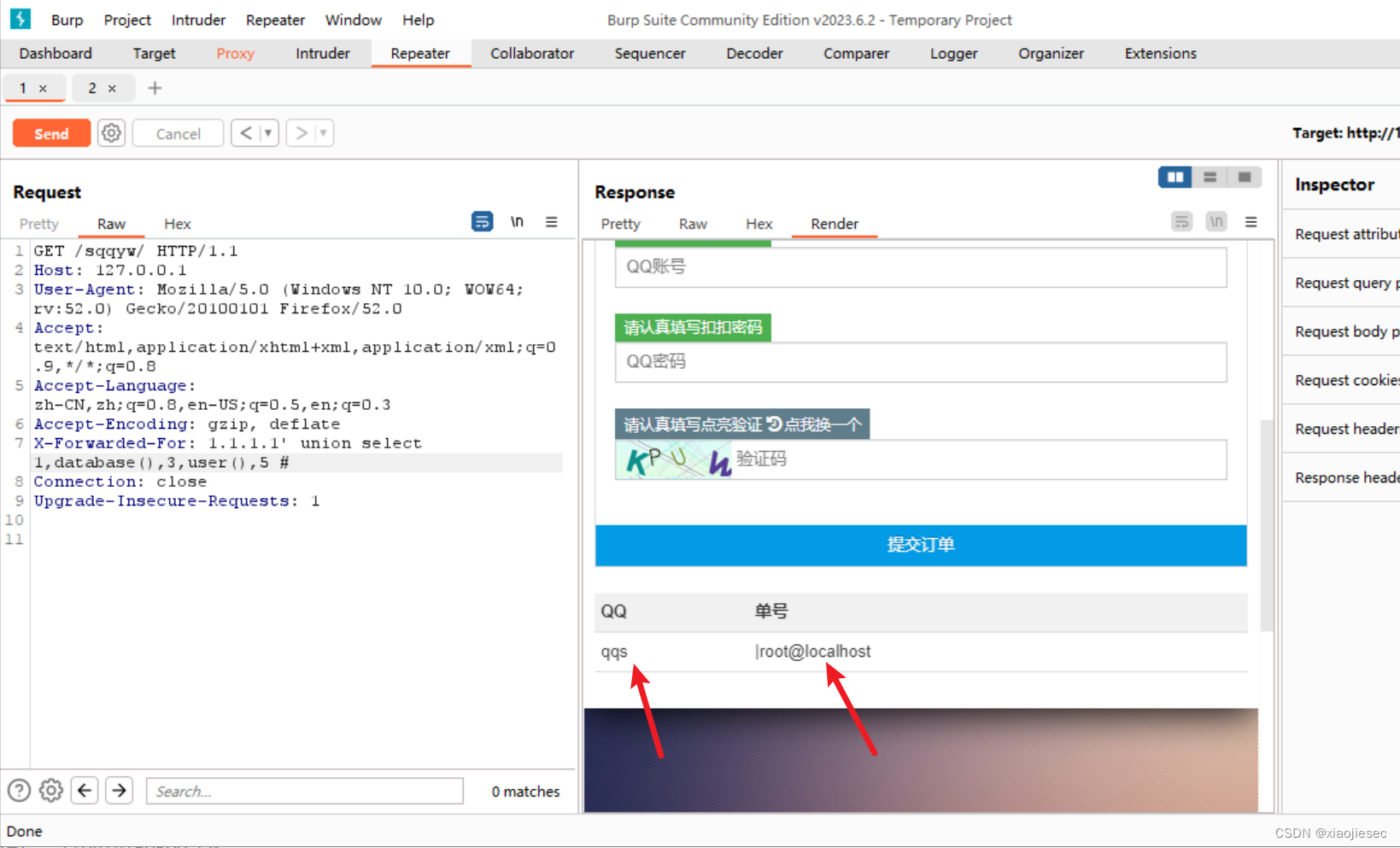Click the plus icon to add new Repeater tab

155,88
